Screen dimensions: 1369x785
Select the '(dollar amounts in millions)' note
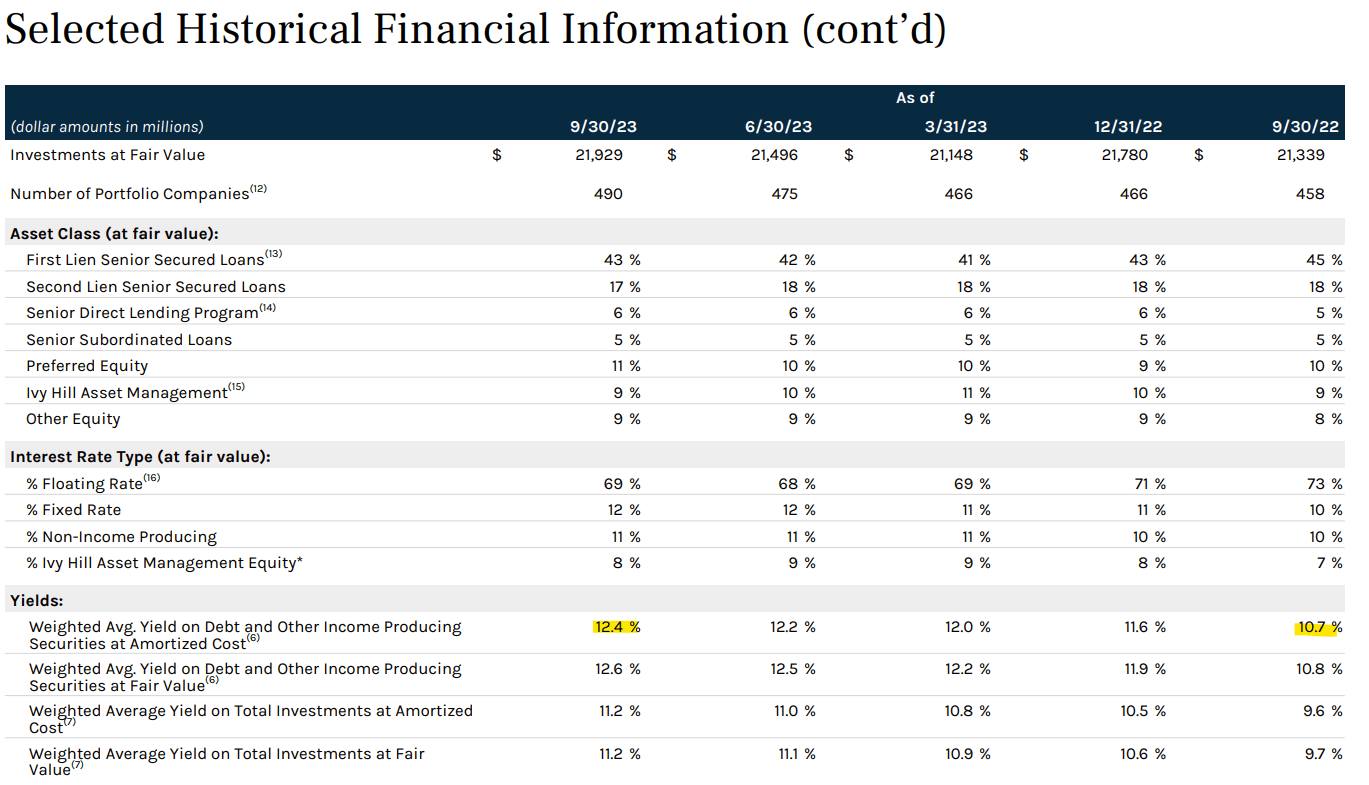click(x=107, y=127)
